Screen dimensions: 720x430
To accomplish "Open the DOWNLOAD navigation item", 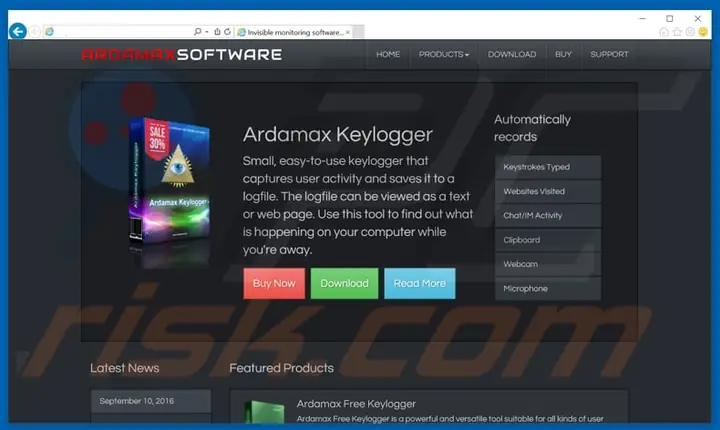I will point(512,54).
